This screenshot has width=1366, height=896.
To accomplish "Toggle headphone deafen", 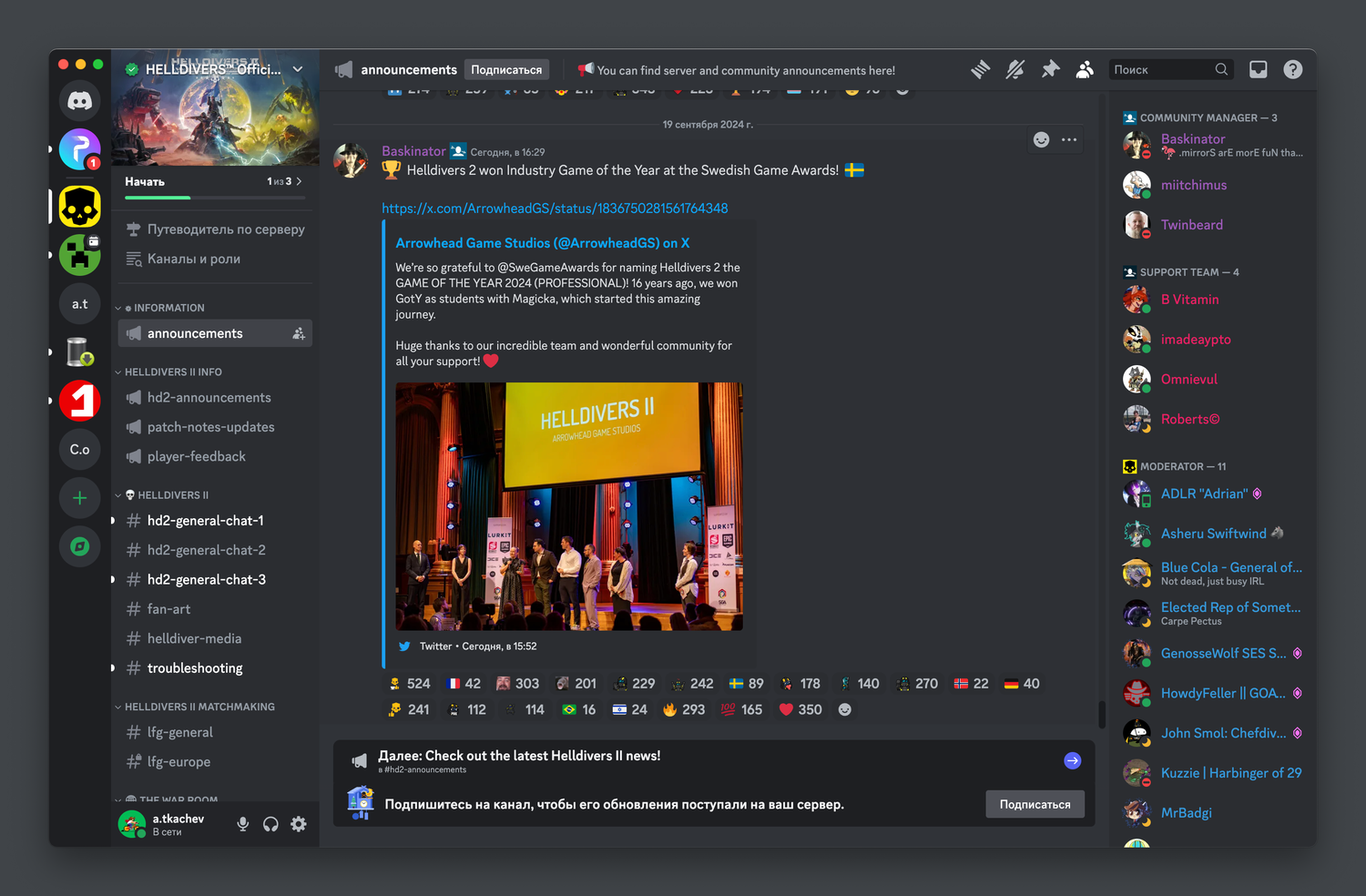I will coord(270,824).
